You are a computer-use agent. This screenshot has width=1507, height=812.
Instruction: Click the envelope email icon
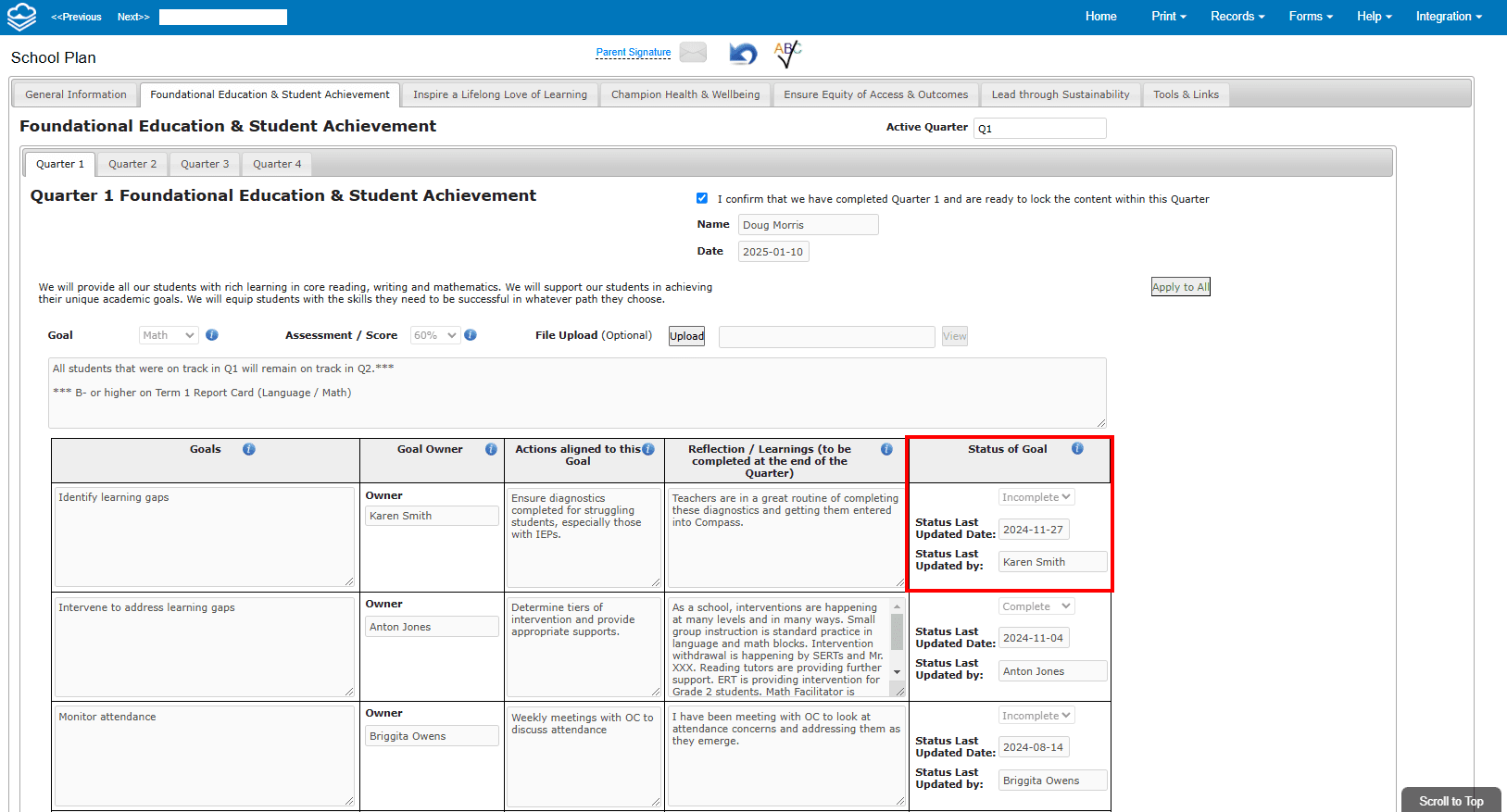point(693,53)
